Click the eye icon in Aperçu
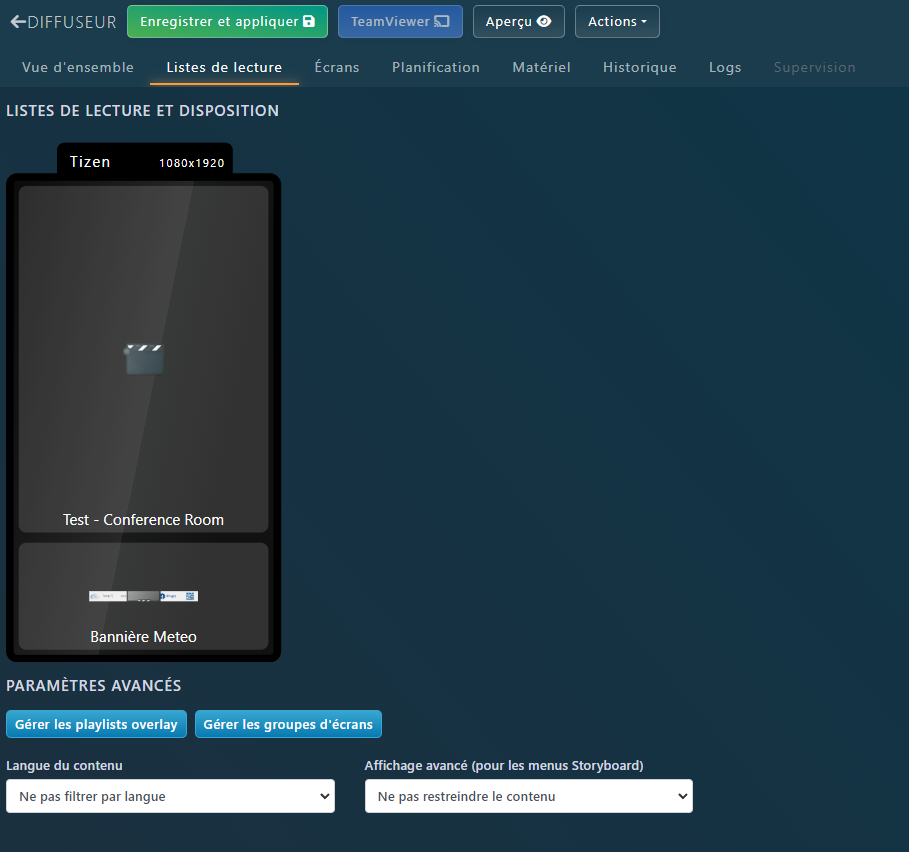 [544, 22]
